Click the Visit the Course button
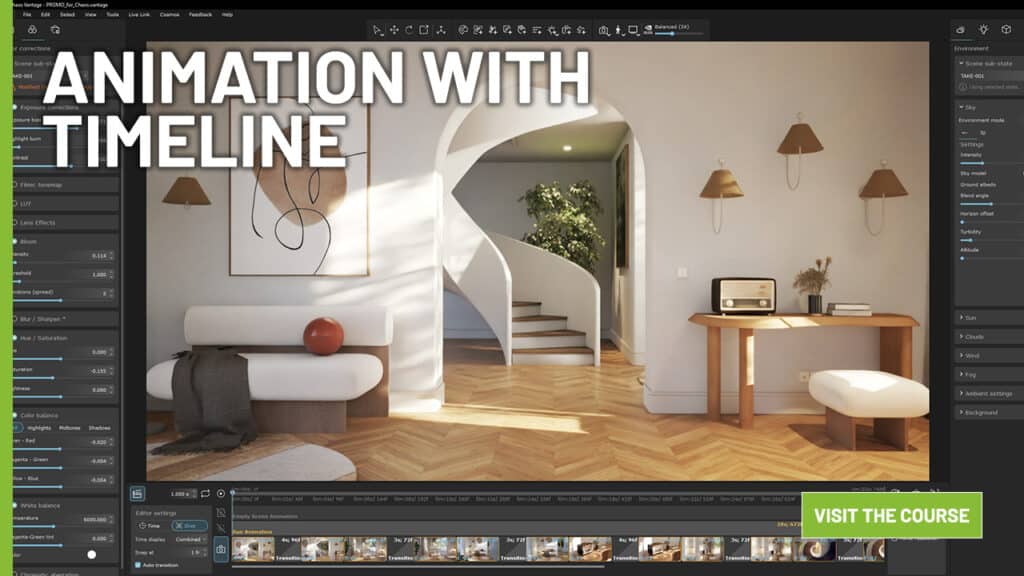Image resolution: width=1024 pixels, height=576 pixels. coord(891,515)
